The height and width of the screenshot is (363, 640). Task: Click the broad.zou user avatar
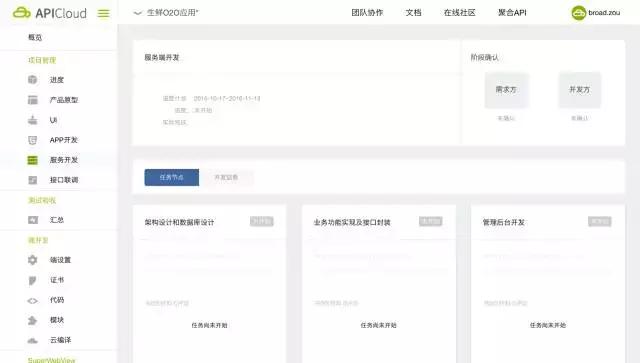coord(578,13)
